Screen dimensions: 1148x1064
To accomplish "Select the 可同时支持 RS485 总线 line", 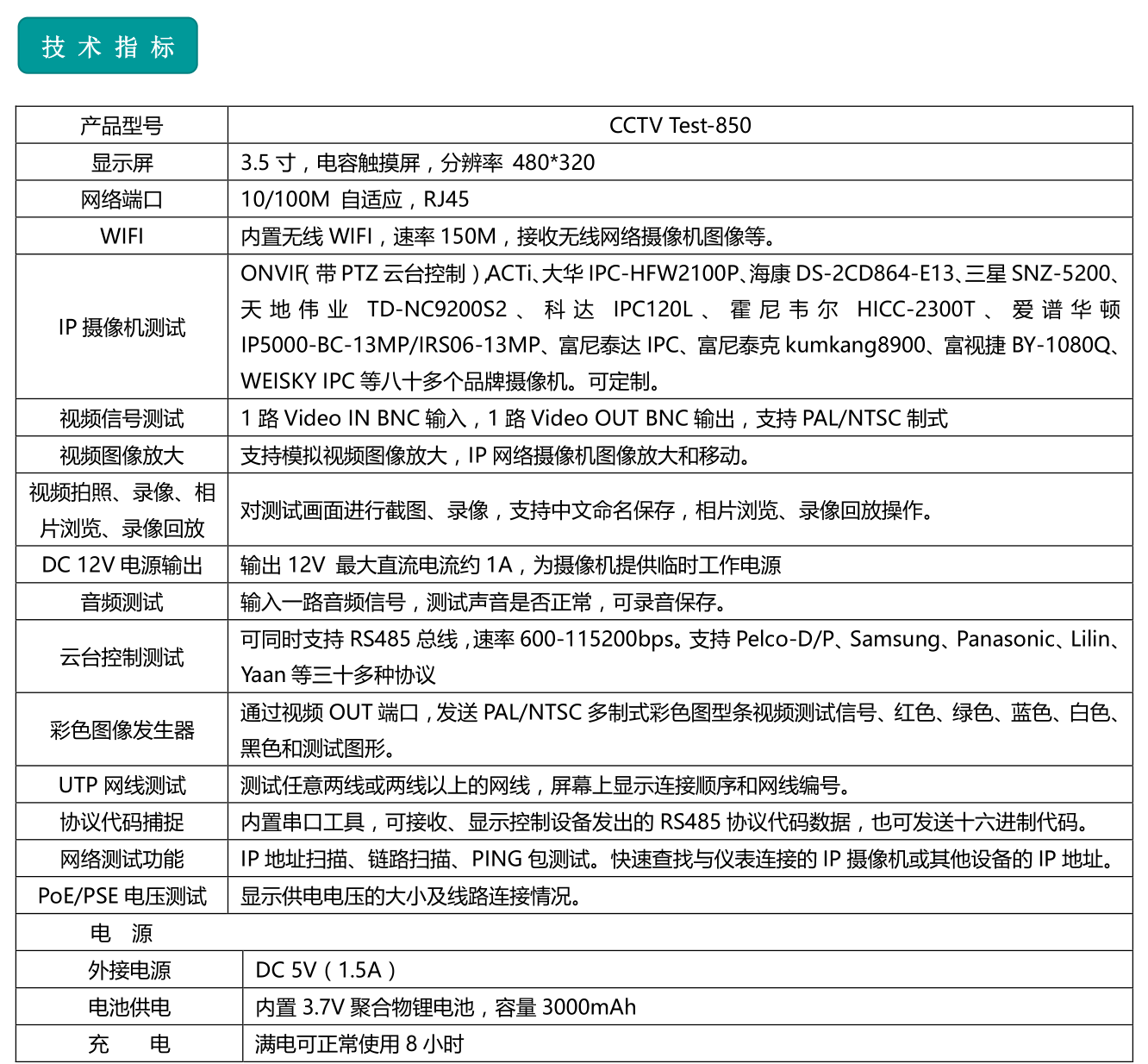I will point(681,639).
